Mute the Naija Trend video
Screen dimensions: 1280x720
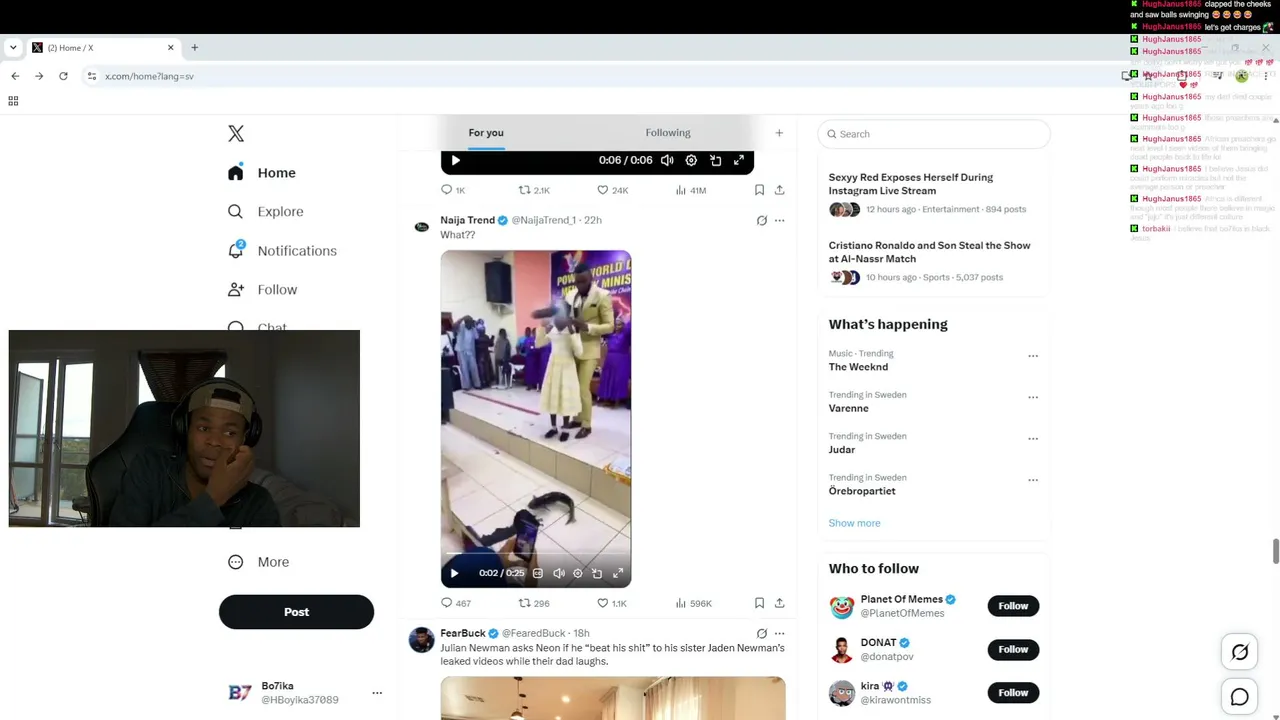tap(558, 573)
